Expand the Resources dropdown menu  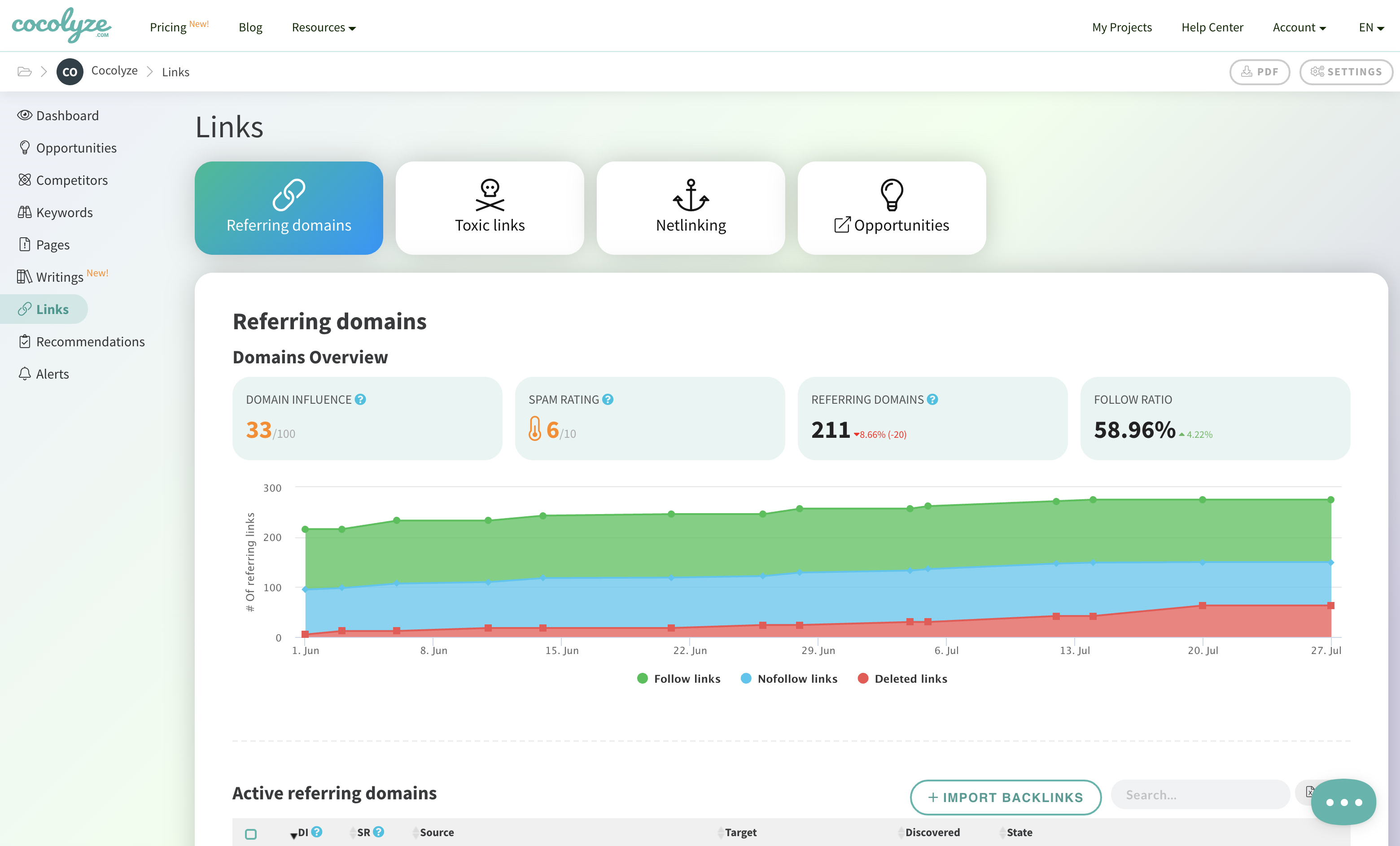[x=323, y=27]
